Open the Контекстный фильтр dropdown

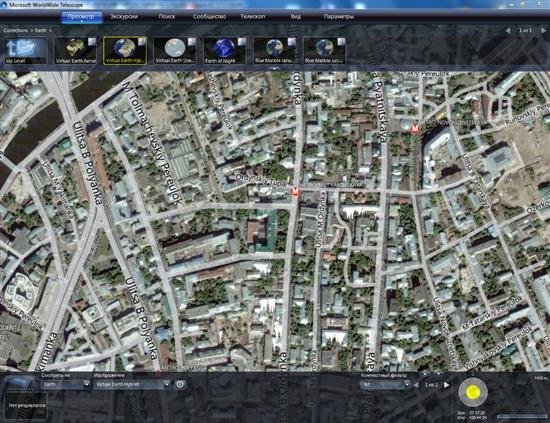click(x=385, y=384)
